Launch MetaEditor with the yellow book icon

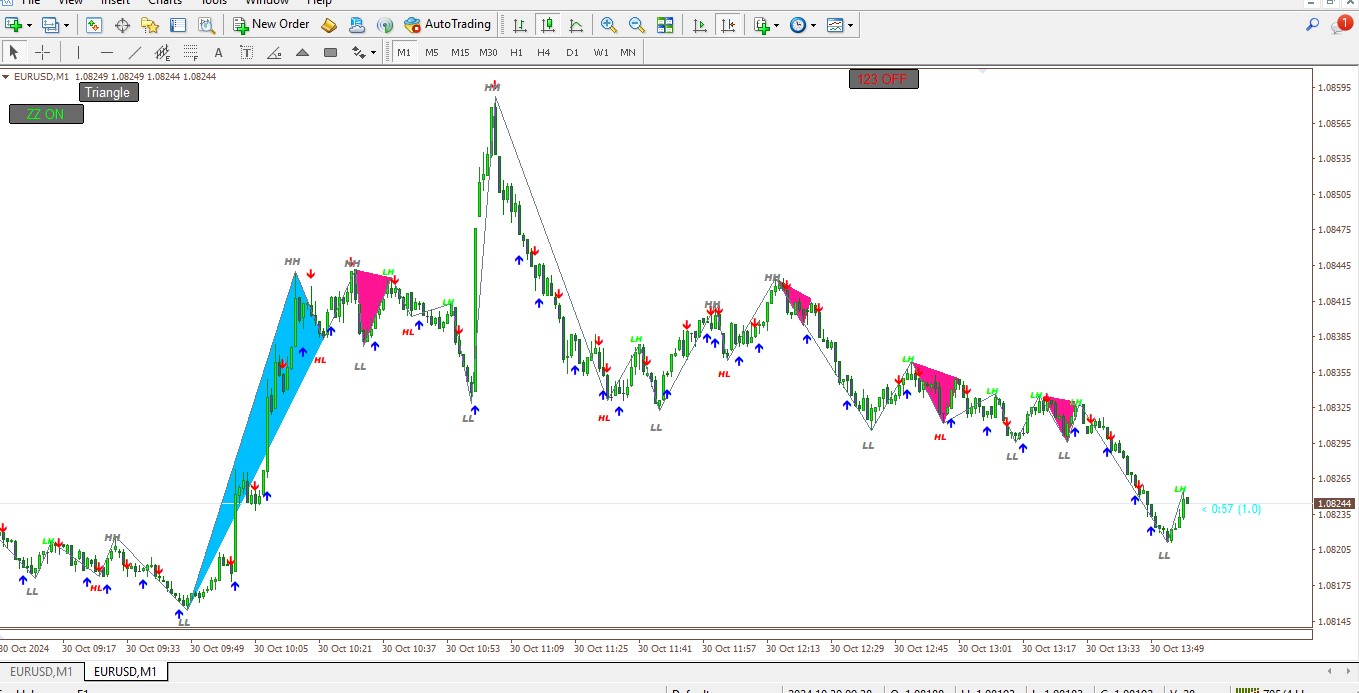point(329,25)
